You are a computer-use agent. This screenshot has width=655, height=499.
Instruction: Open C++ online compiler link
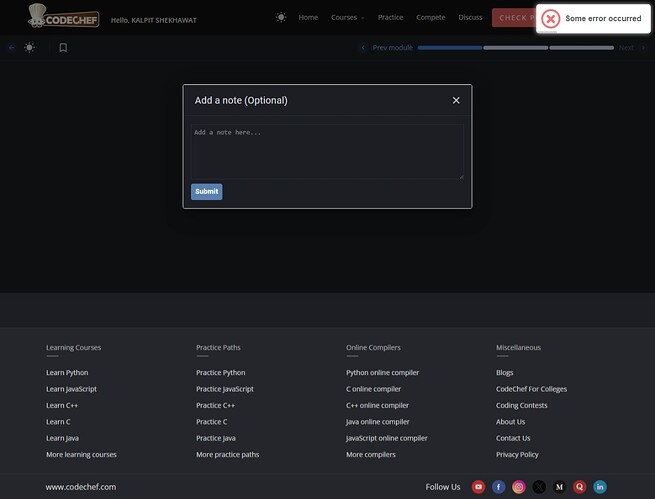(x=377, y=405)
